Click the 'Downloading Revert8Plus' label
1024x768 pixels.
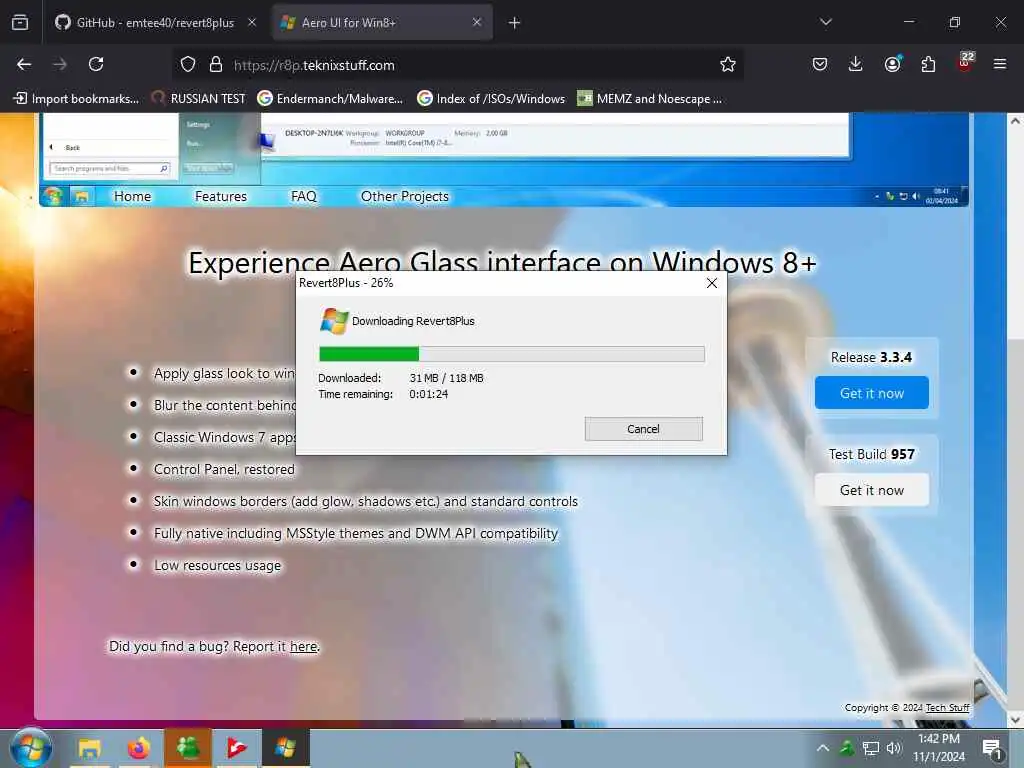pyautogui.click(x=413, y=321)
